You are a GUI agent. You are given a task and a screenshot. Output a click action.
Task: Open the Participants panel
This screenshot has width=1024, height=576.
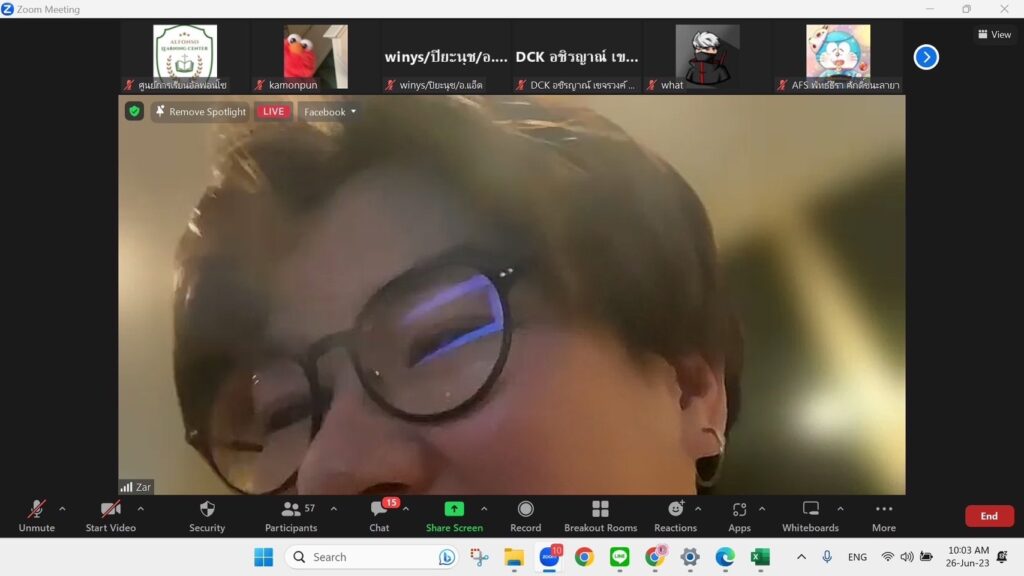click(x=291, y=515)
